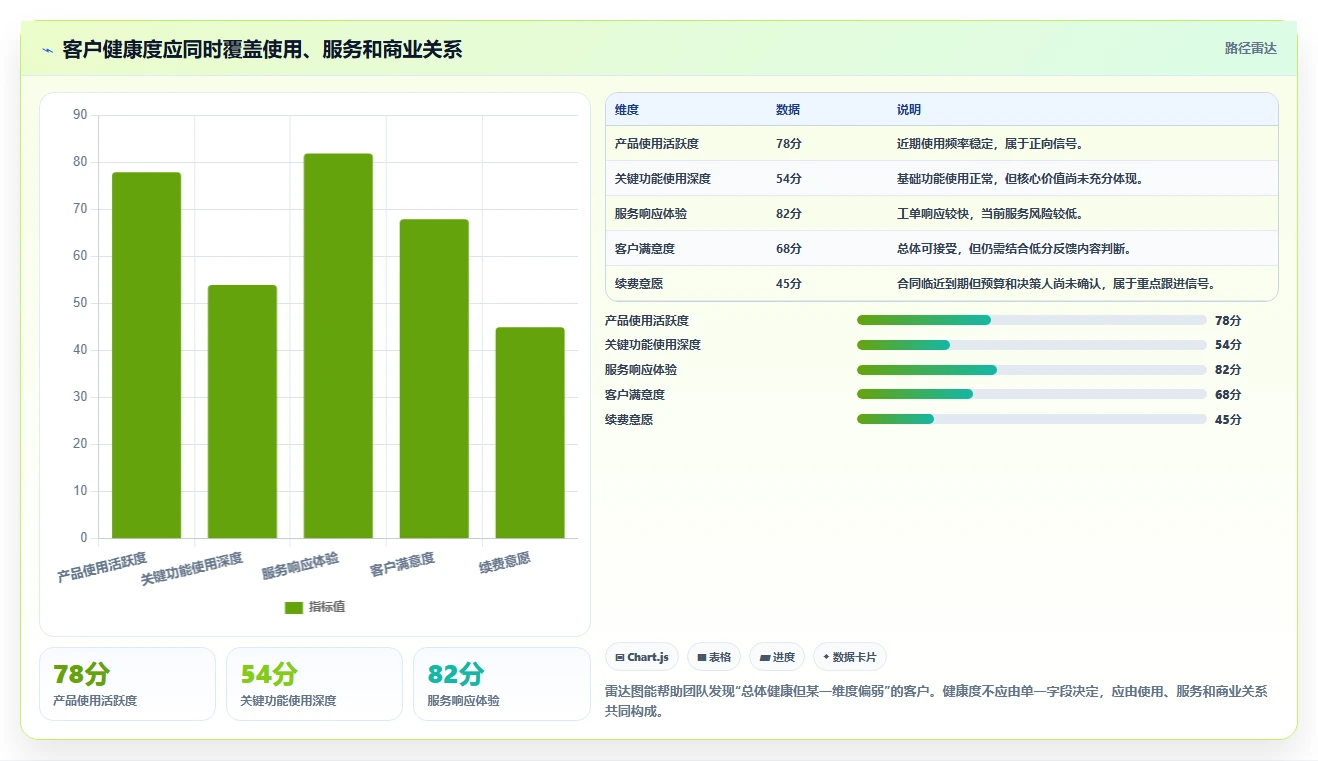Click the 产品使用活跃度 label in the progress list
The width and height of the screenshot is (1318, 761).
647,321
